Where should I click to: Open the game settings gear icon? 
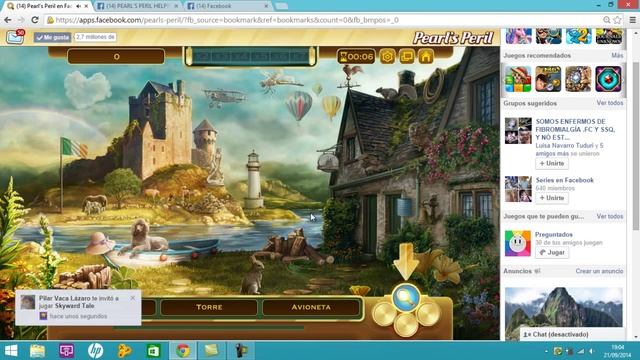[x=387, y=57]
